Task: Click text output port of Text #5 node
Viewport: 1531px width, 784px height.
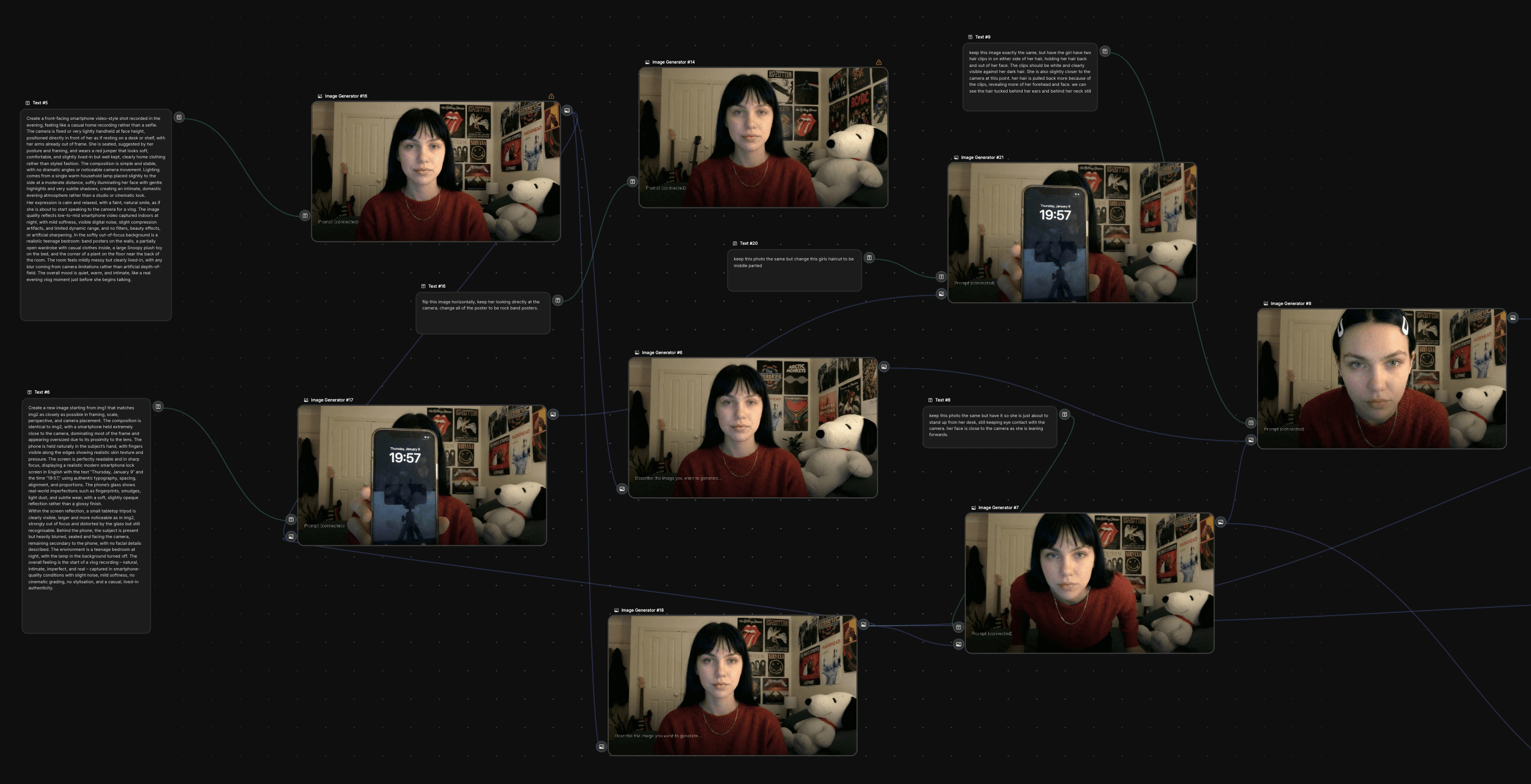Action: (x=179, y=118)
